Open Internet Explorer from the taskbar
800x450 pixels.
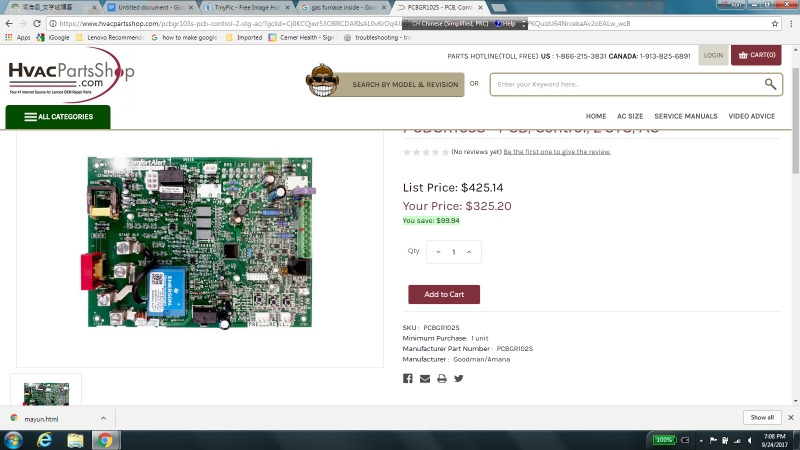pos(44,440)
